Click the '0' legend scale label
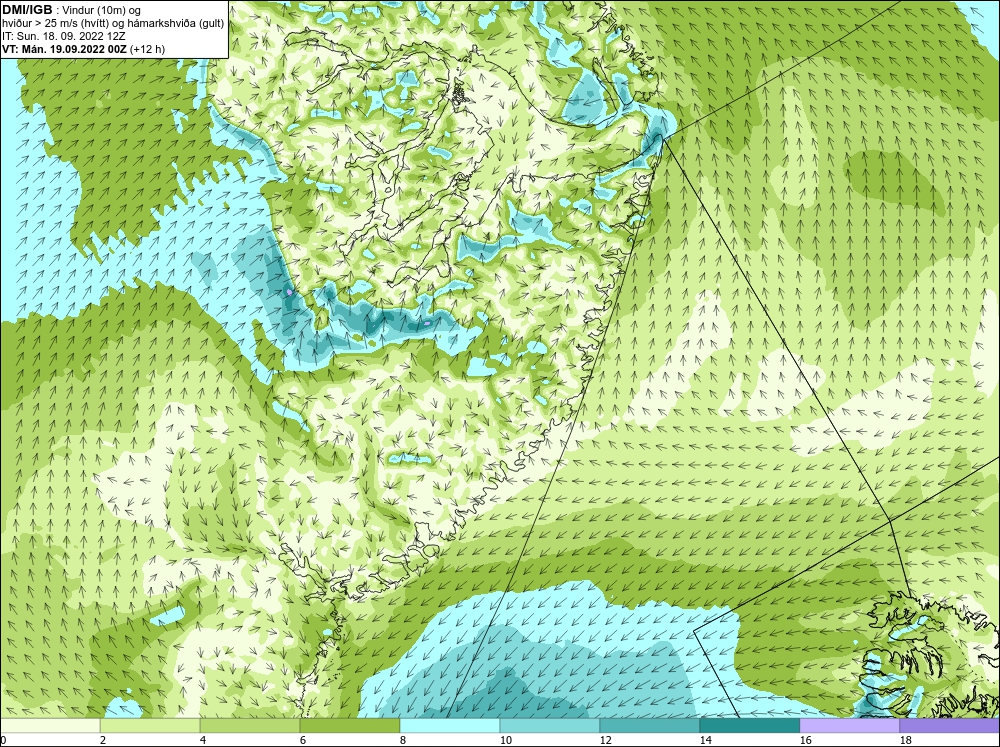 [x=3, y=740]
